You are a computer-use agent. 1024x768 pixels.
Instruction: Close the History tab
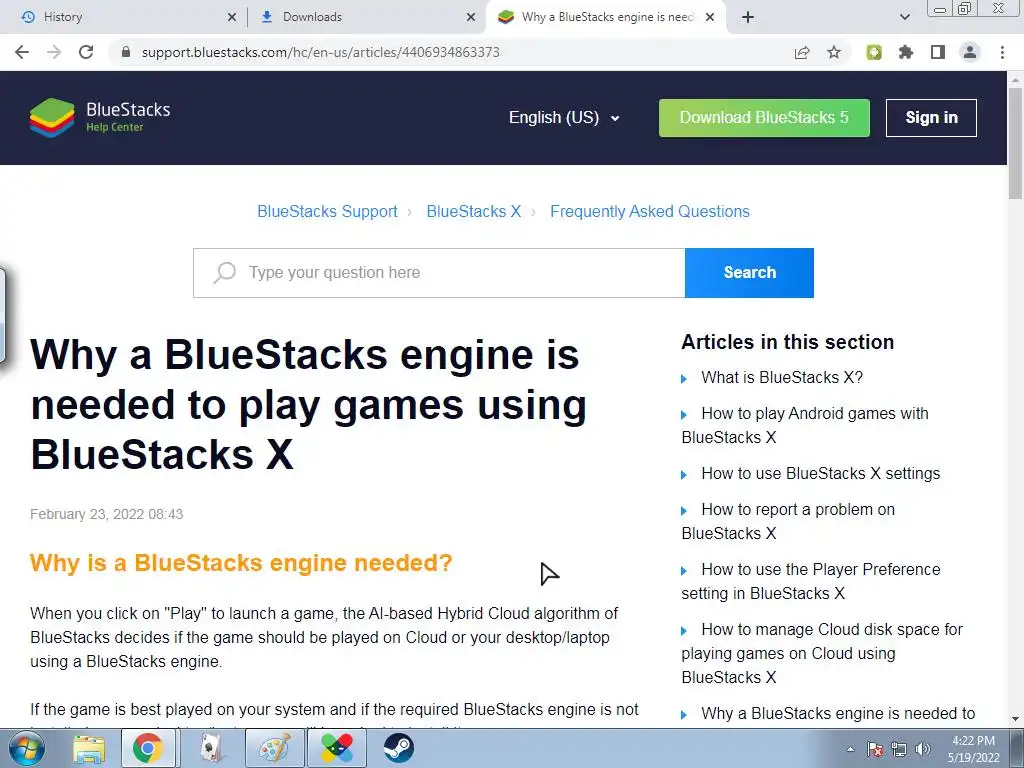coord(232,18)
